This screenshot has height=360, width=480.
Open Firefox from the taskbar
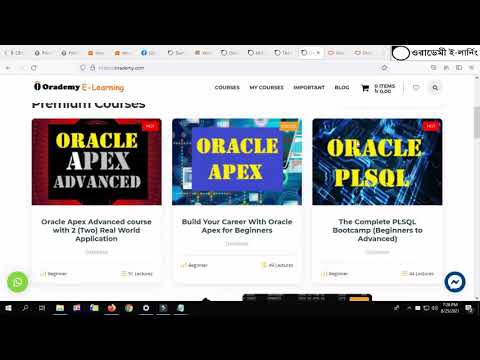point(112,308)
